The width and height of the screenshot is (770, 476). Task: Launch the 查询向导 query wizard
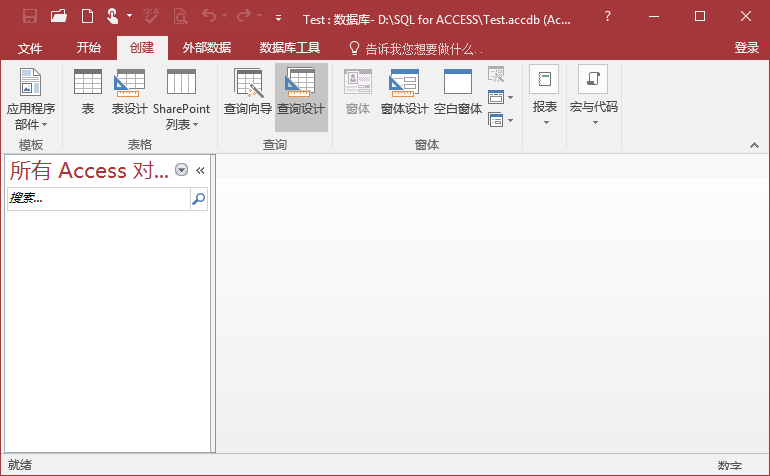click(248, 92)
